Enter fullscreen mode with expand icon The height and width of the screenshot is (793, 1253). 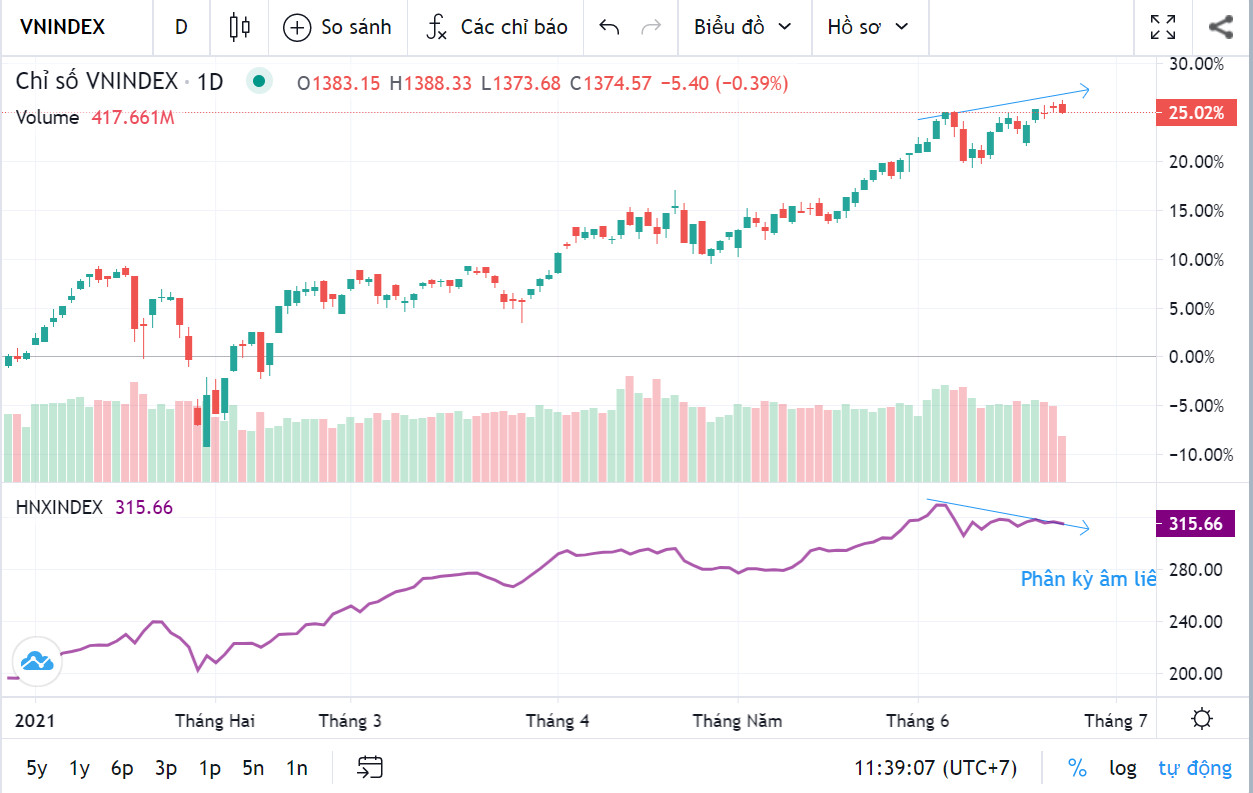(x=1163, y=27)
